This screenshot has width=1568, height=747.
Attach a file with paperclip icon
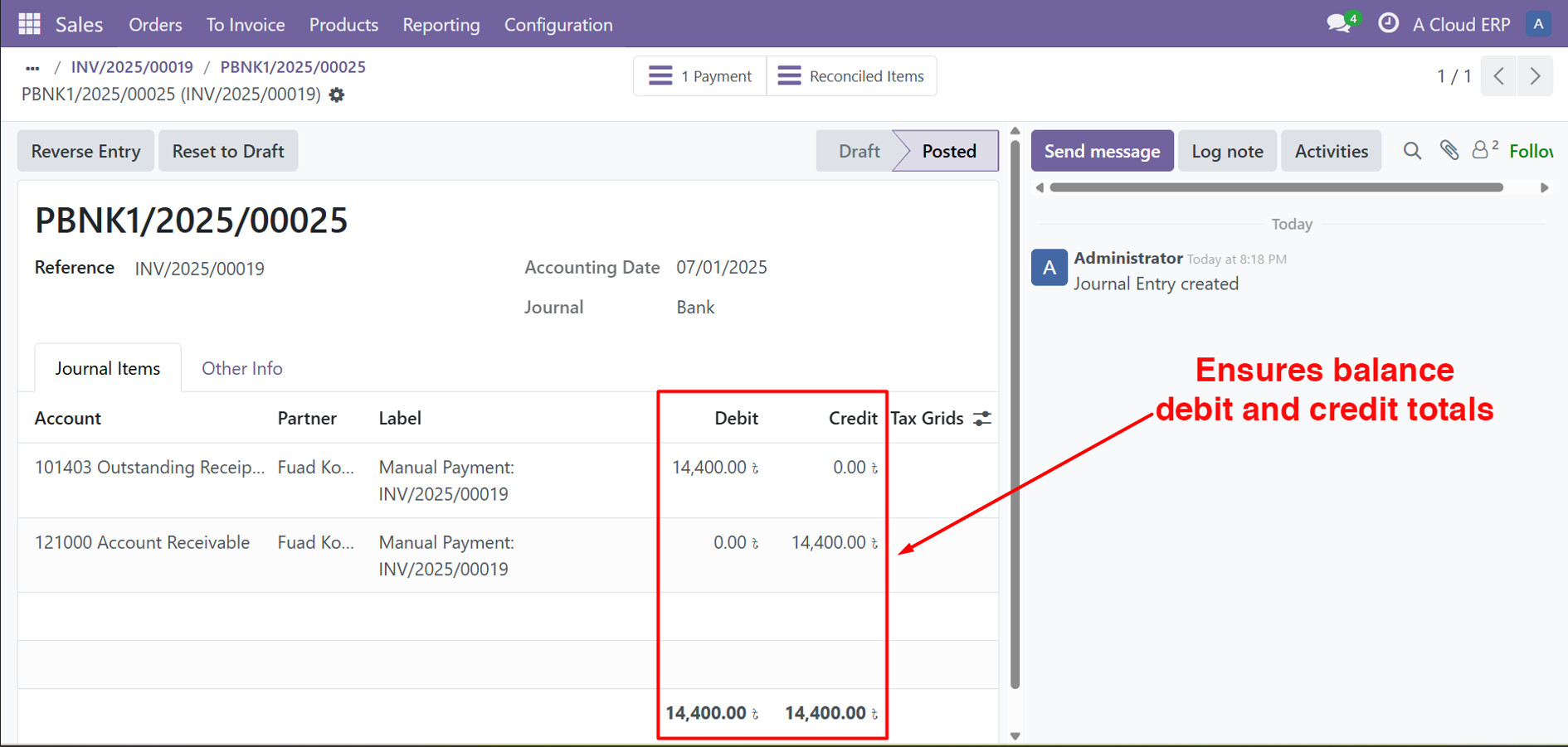pos(1449,150)
